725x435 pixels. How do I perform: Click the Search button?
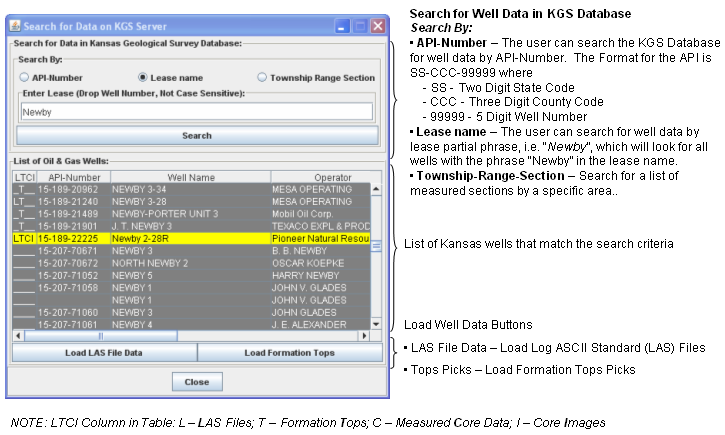[197, 135]
